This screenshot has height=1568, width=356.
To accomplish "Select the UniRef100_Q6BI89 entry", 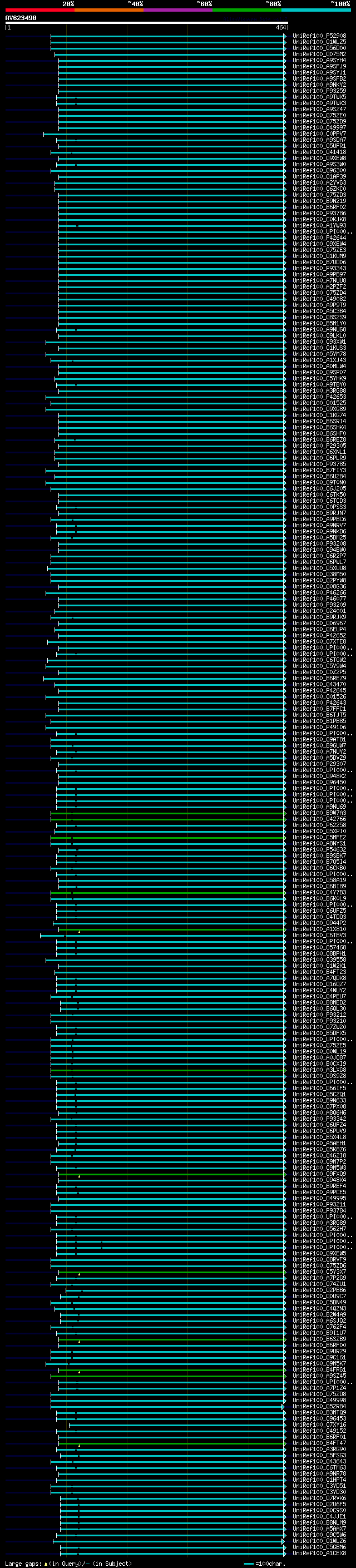I will tap(319, 886).
